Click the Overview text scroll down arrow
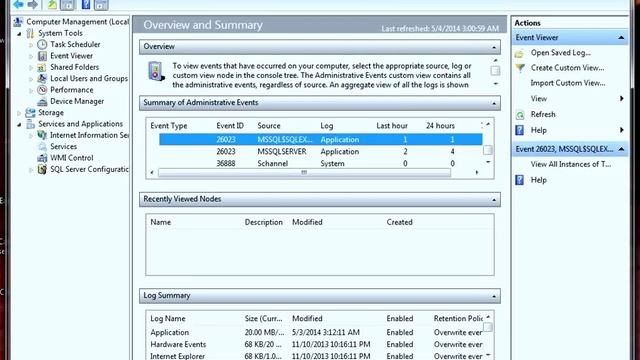The image size is (640, 360). pyautogui.click(x=496, y=84)
